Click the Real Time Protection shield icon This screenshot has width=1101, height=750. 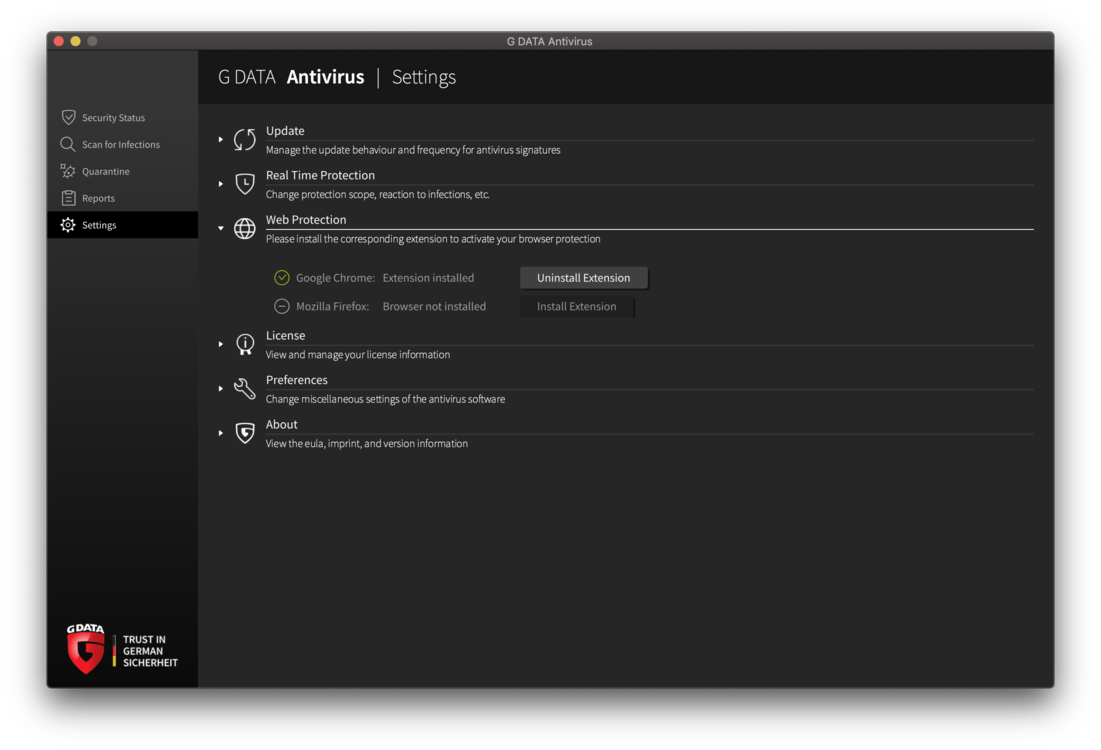pyautogui.click(x=245, y=184)
